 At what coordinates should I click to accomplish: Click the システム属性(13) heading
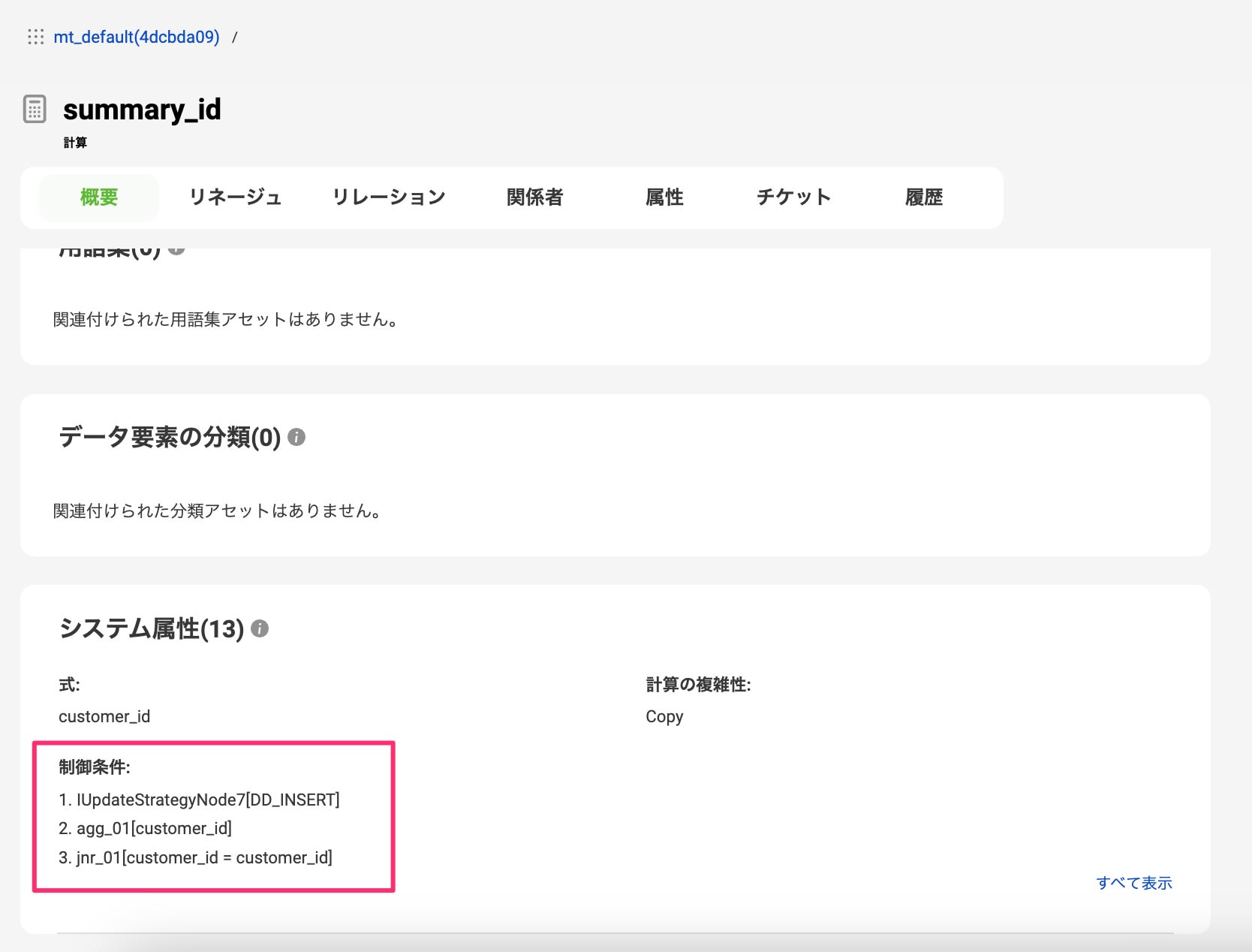coord(152,628)
